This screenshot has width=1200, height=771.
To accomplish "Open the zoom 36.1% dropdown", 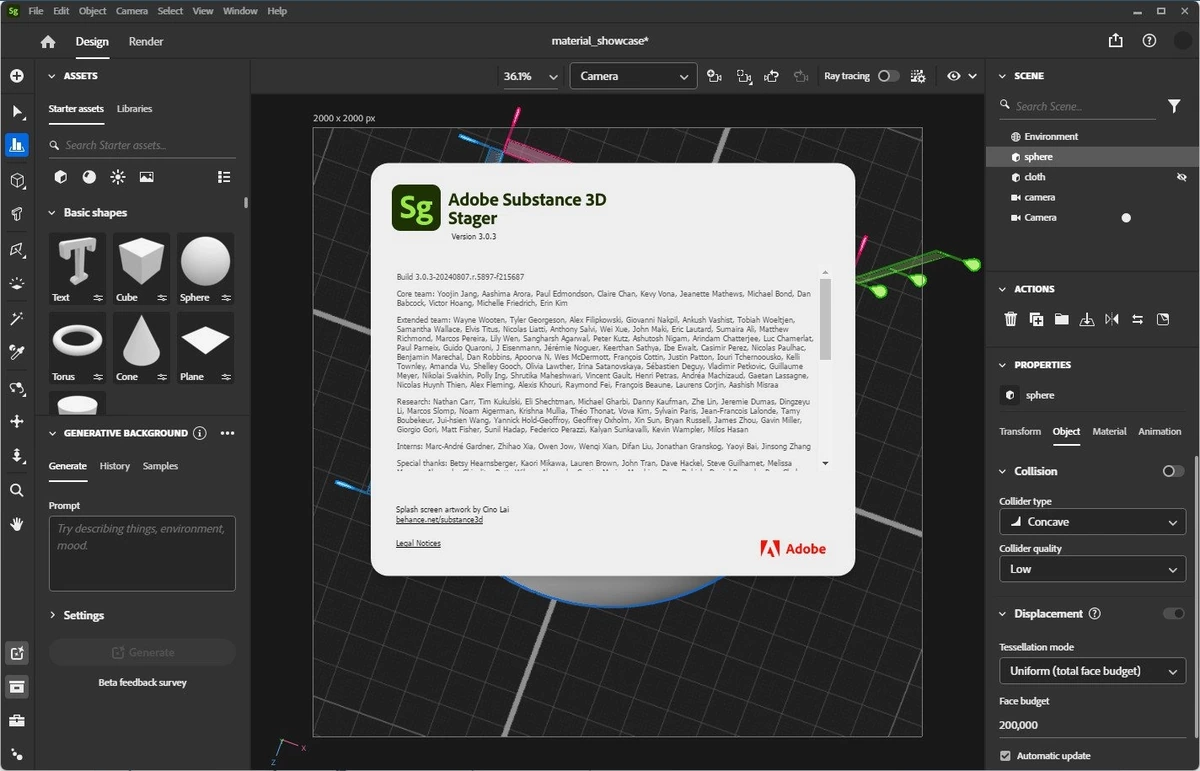I will point(530,76).
